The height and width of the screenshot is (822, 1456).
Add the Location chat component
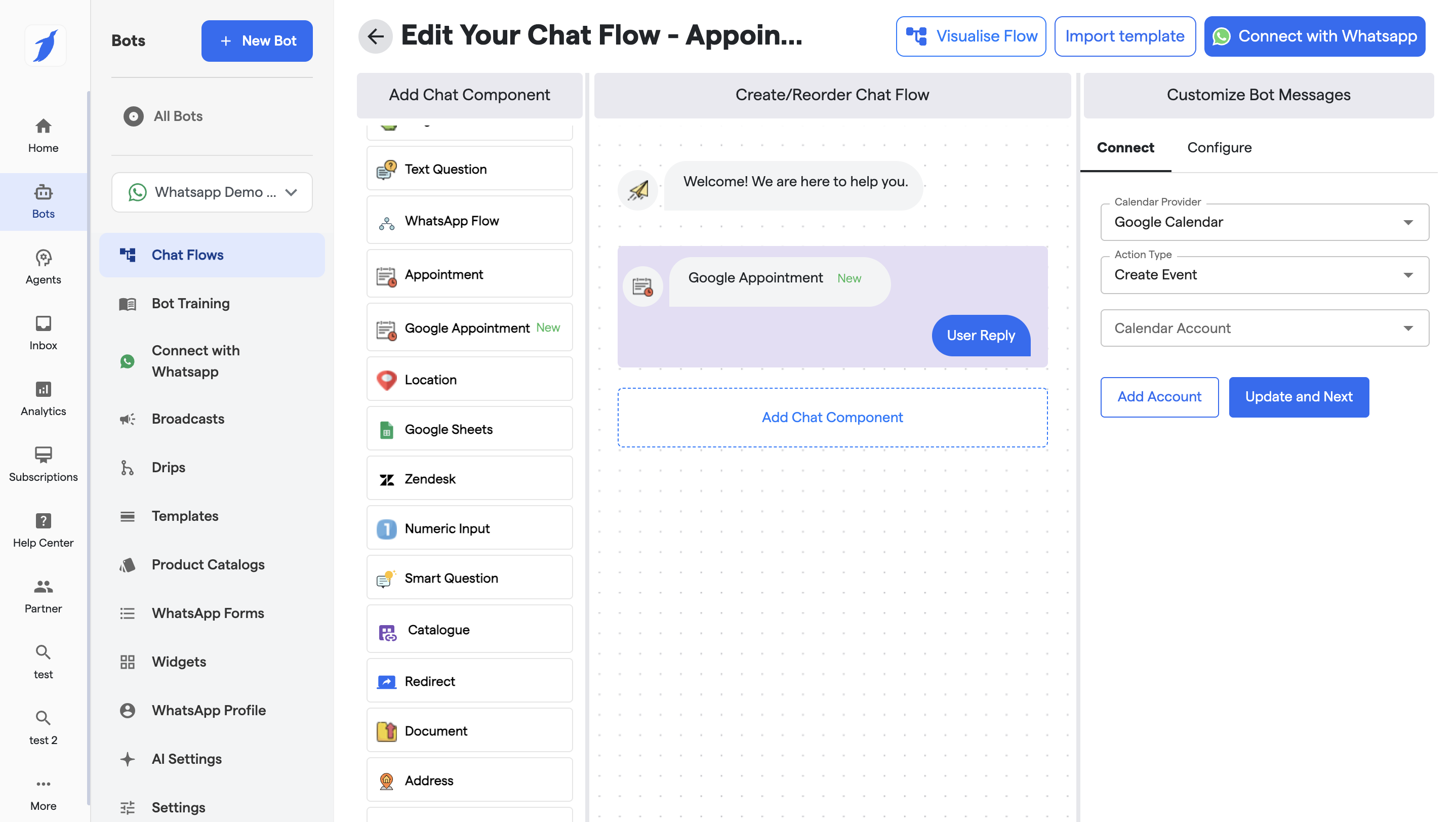[469, 379]
